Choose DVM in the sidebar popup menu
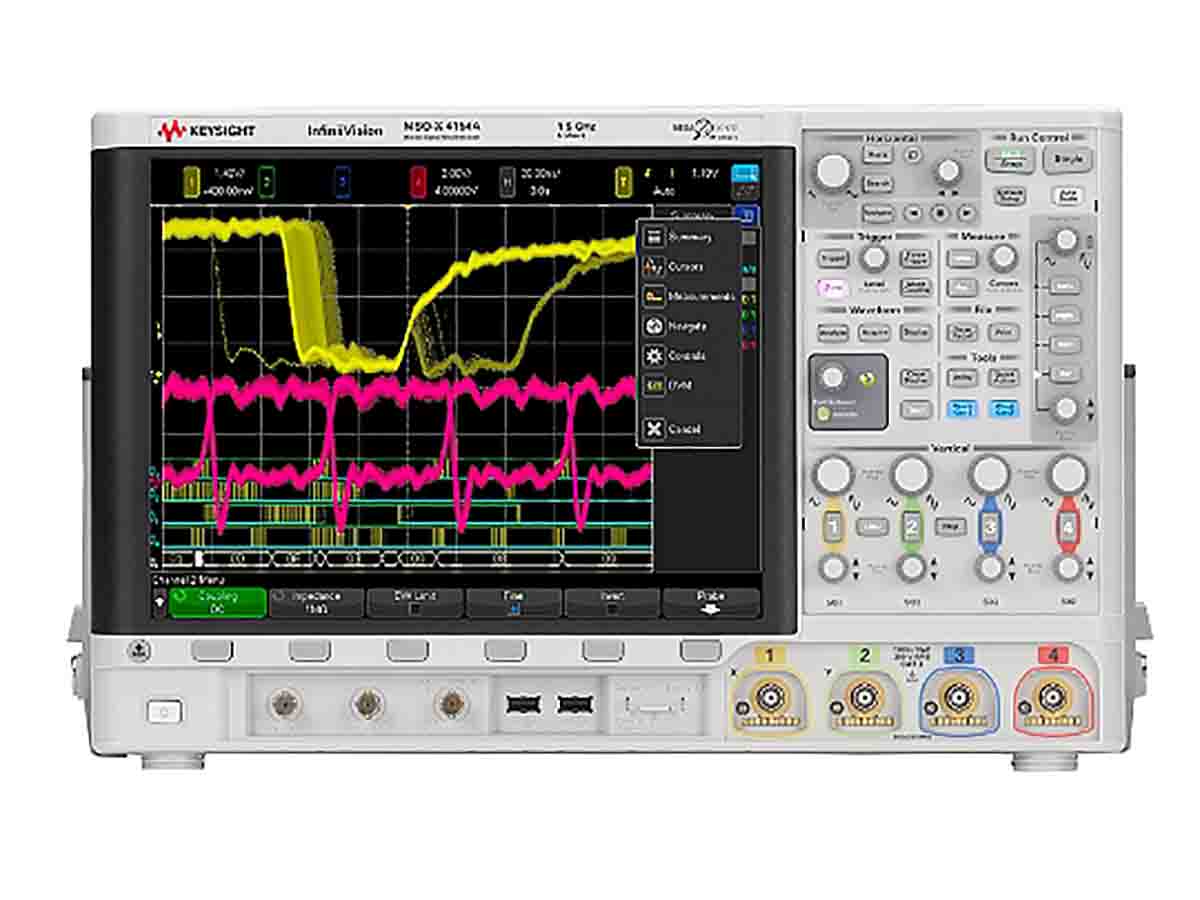 pyautogui.click(x=689, y=384)
